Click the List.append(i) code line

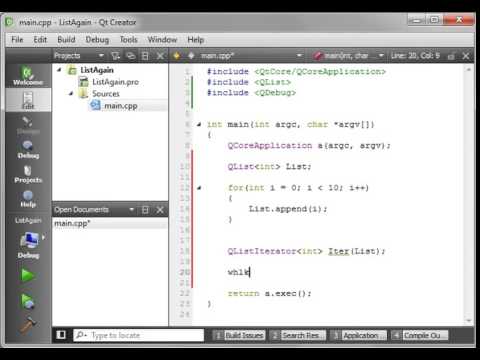288,209
